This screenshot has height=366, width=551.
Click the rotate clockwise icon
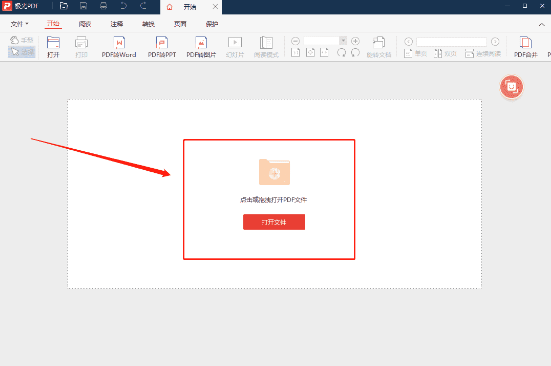point(341,53)
